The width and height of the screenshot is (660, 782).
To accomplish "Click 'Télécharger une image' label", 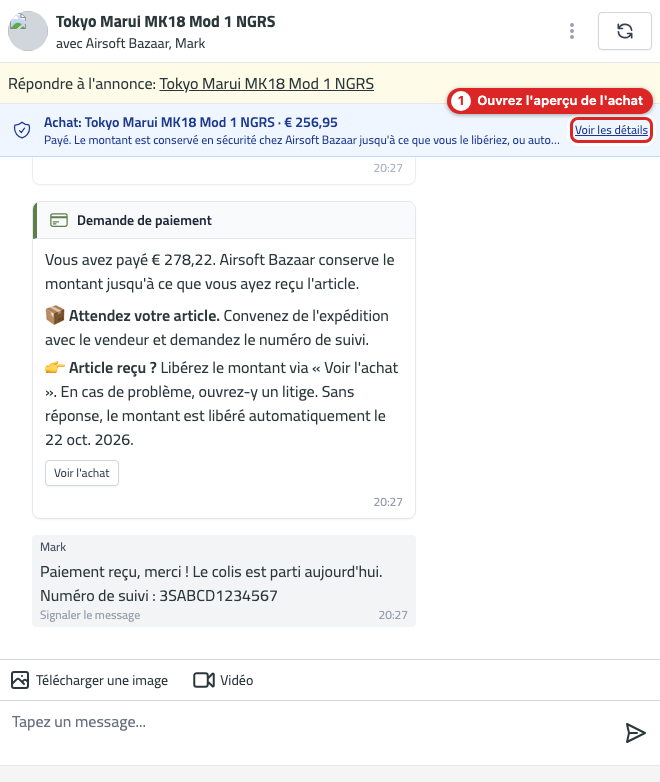I will click(x=102, y=680).
